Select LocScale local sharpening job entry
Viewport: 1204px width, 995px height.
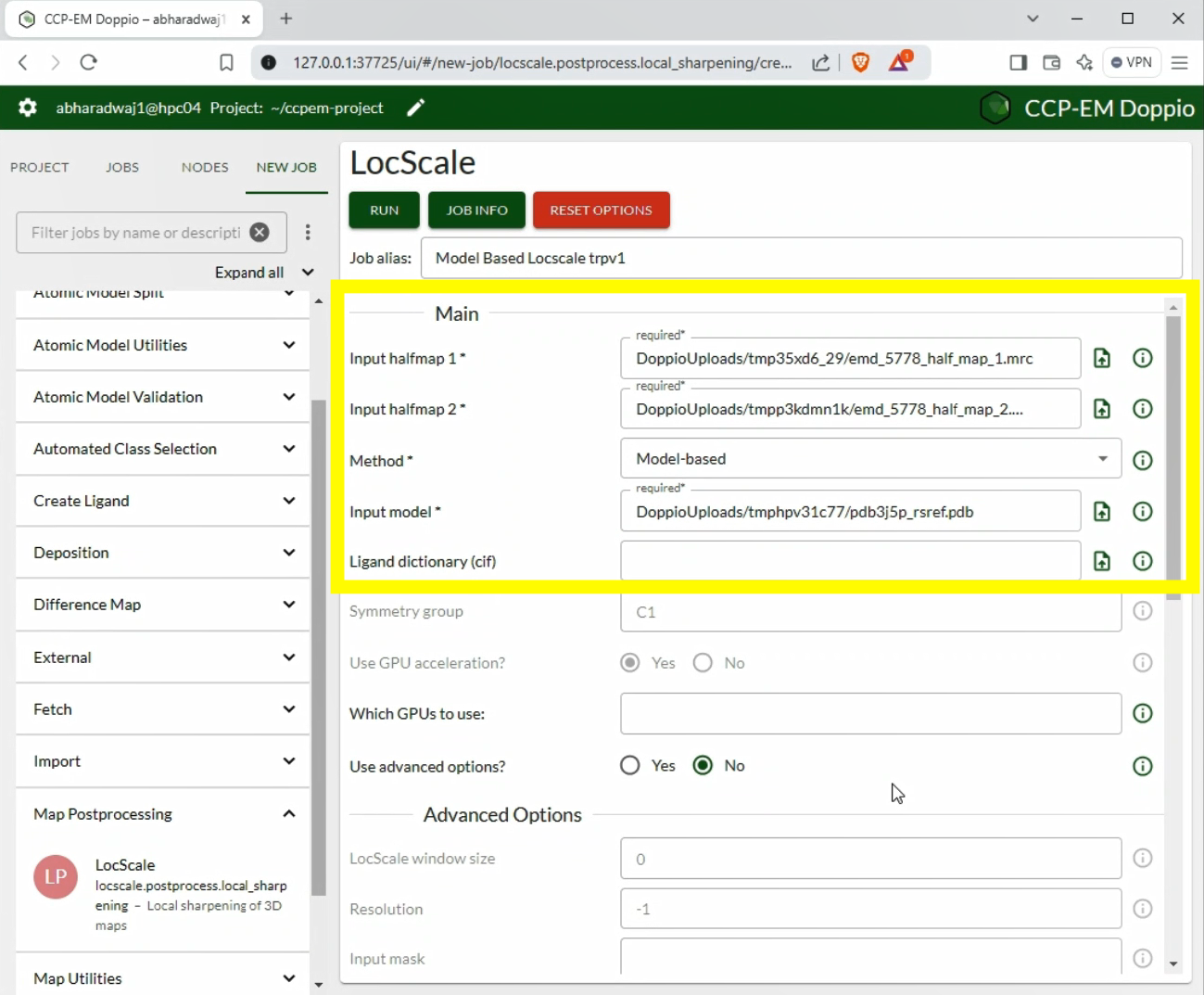(162, 895)
